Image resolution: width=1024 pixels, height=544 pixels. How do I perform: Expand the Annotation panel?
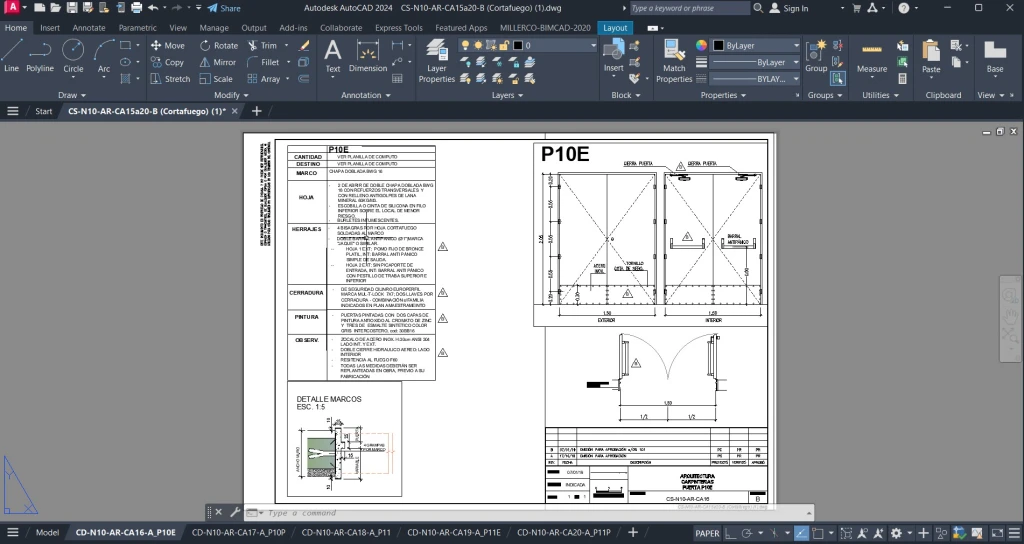coord(366,95)
